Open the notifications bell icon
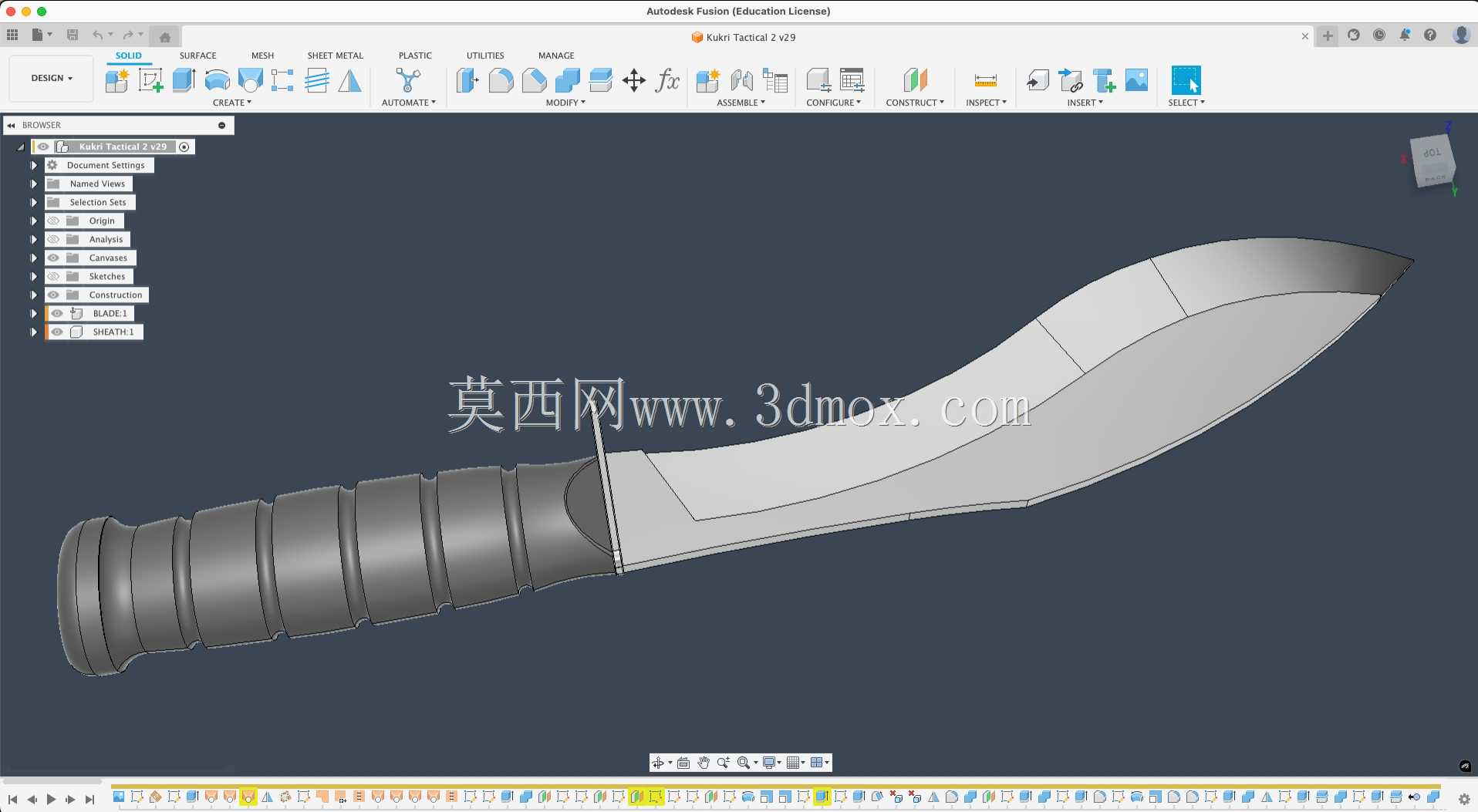Image resolution: width=1478 pixels, height=812 pixels. 1405,35
